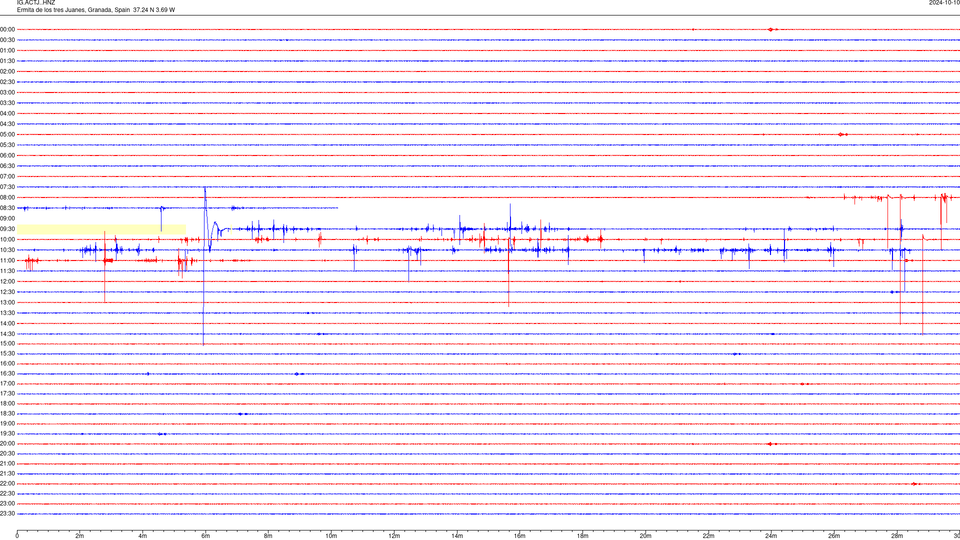Image resolution: width=960 pixels, height=540 pixels.
Task: Click the IG.ACTJ..HNZ station code title
Action: [x=36, y=2]
